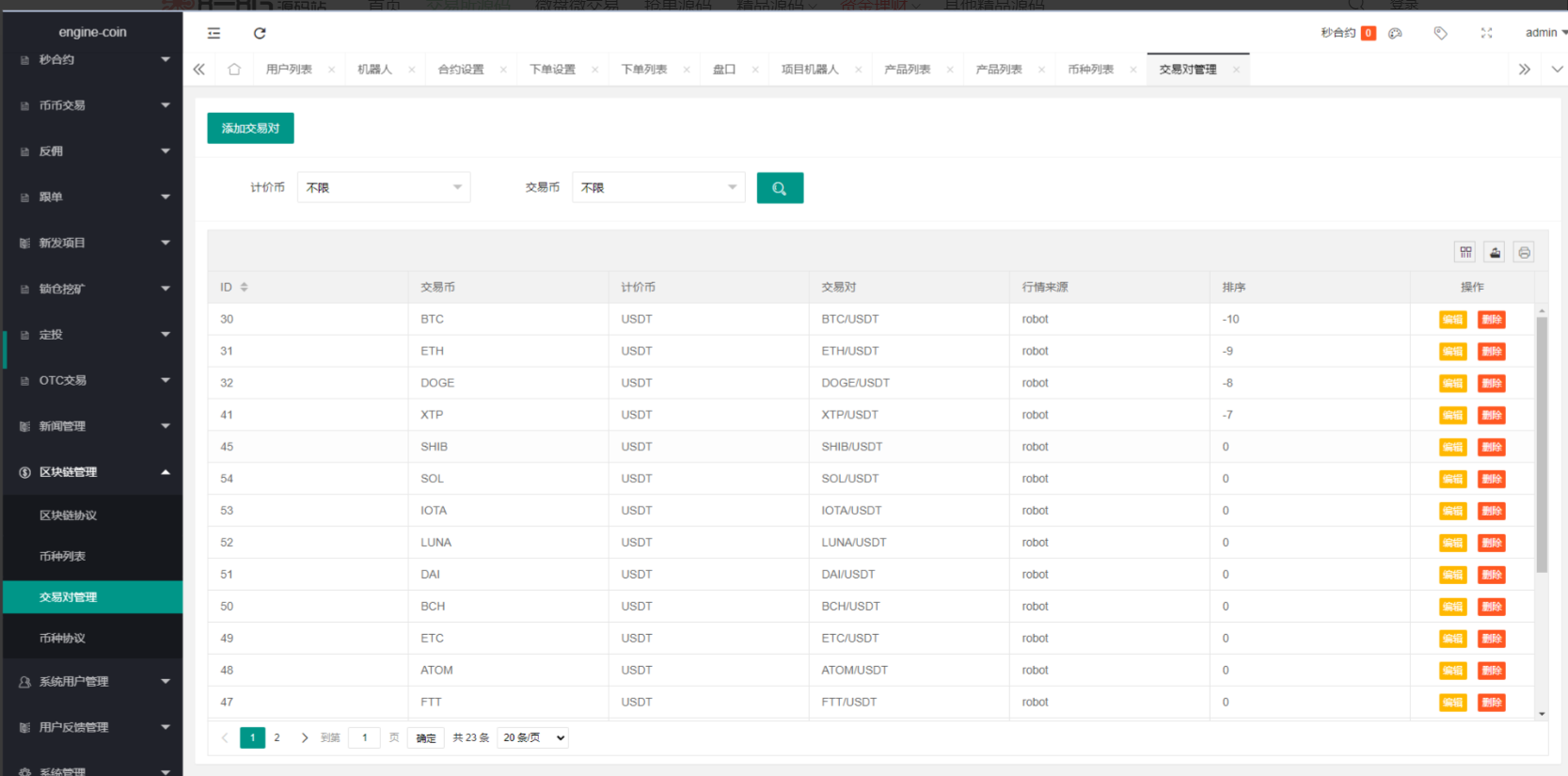Click the tag/note icon in the header
The image size is (1568, 776).
click(x=1440, y=33)
